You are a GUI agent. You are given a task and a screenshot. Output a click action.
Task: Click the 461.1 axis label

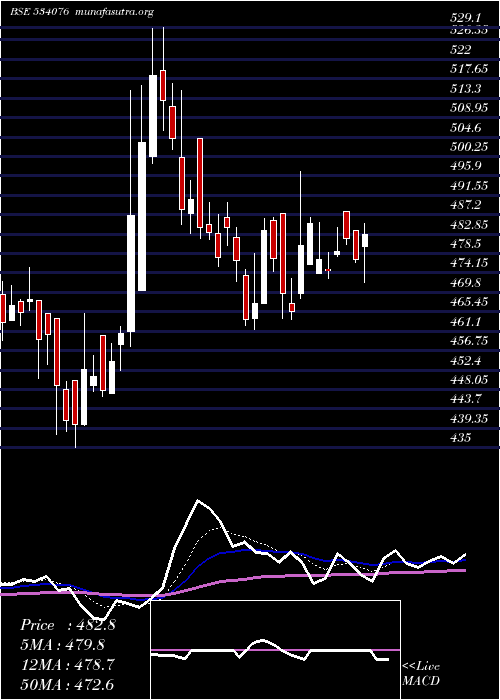point(466,322)
